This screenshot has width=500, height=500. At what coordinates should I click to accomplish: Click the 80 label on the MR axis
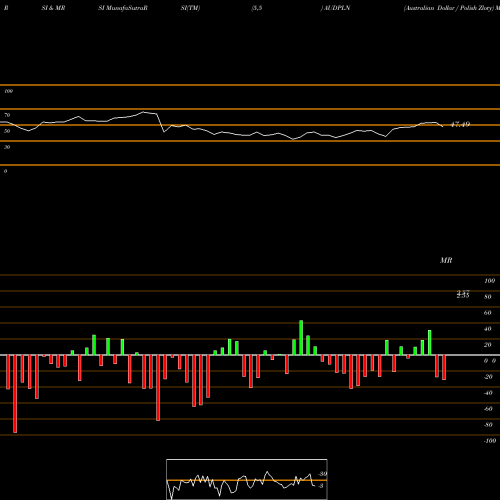[488, 297]
